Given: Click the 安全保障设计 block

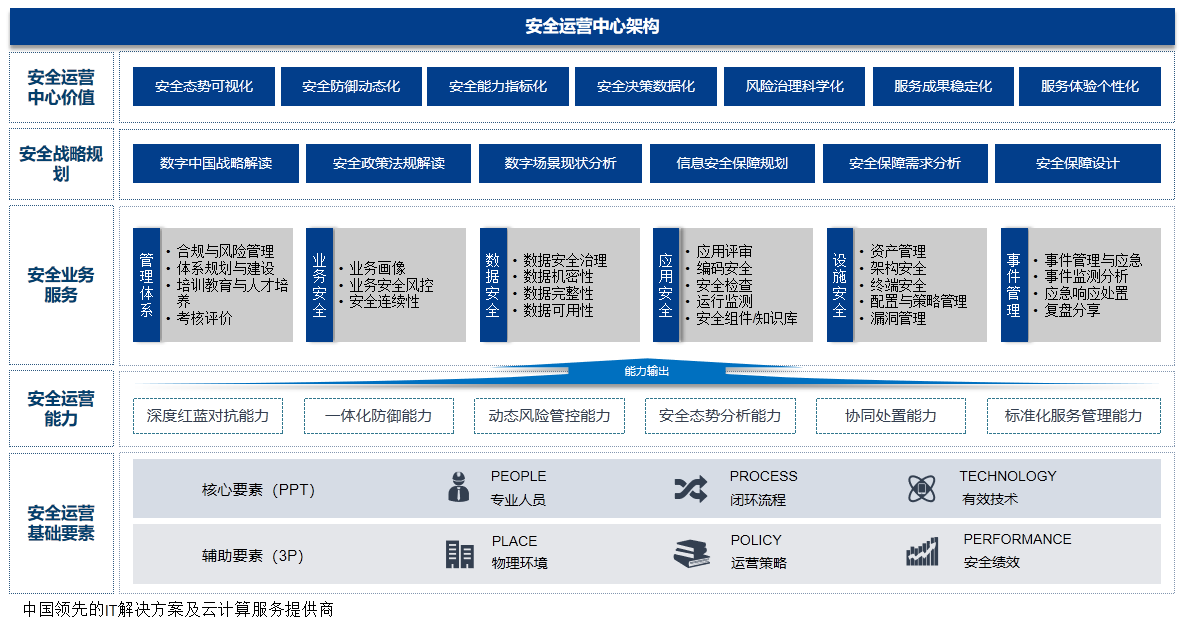Looking at the screenshot, I should tap(1077, 164).
